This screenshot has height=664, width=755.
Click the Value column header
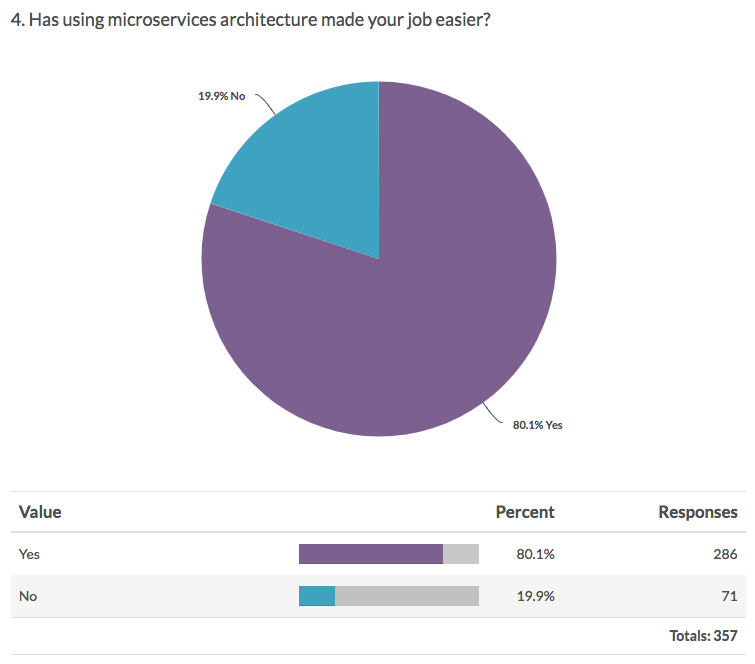pos(40,512)
